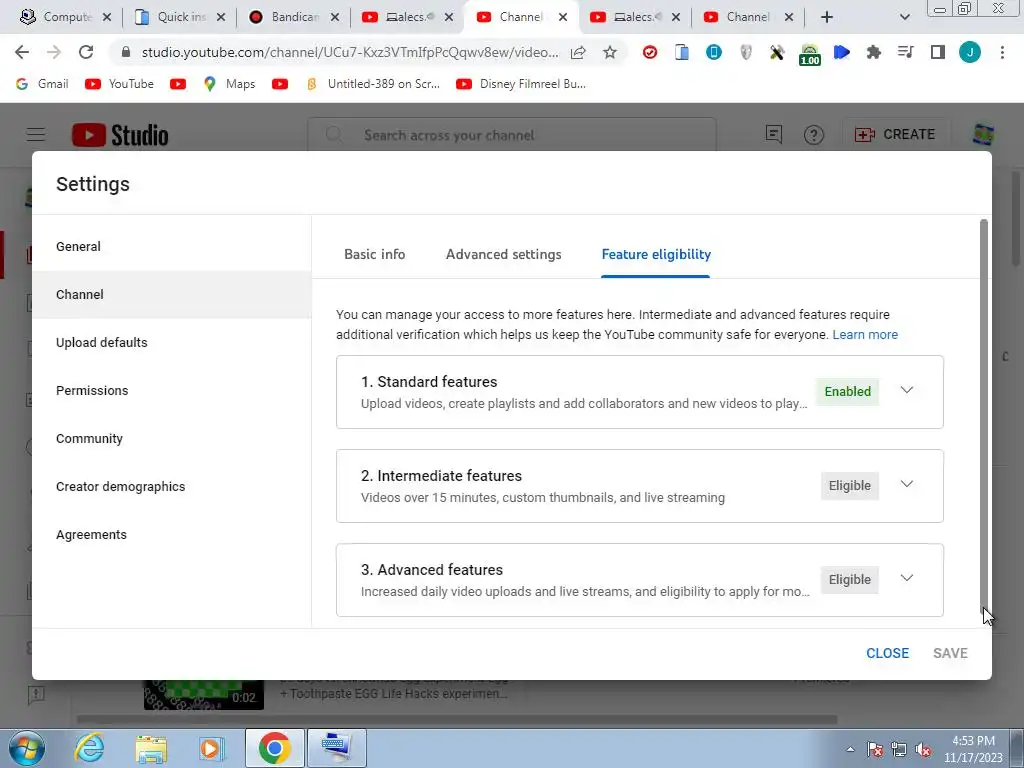Open File Explorer from taskbar
Screen dimensions: 1024x768
(151, 748)
